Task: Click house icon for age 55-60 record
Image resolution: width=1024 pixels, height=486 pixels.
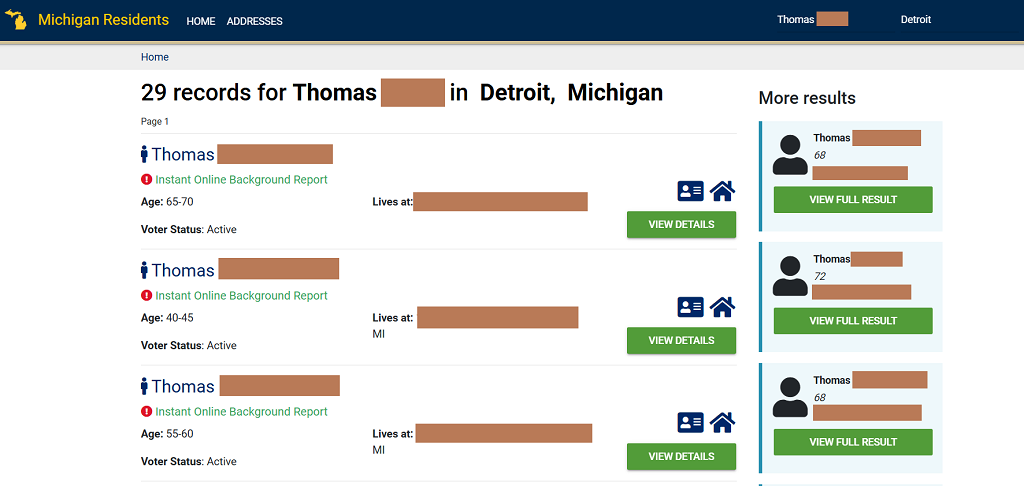Action: (722, 423)
